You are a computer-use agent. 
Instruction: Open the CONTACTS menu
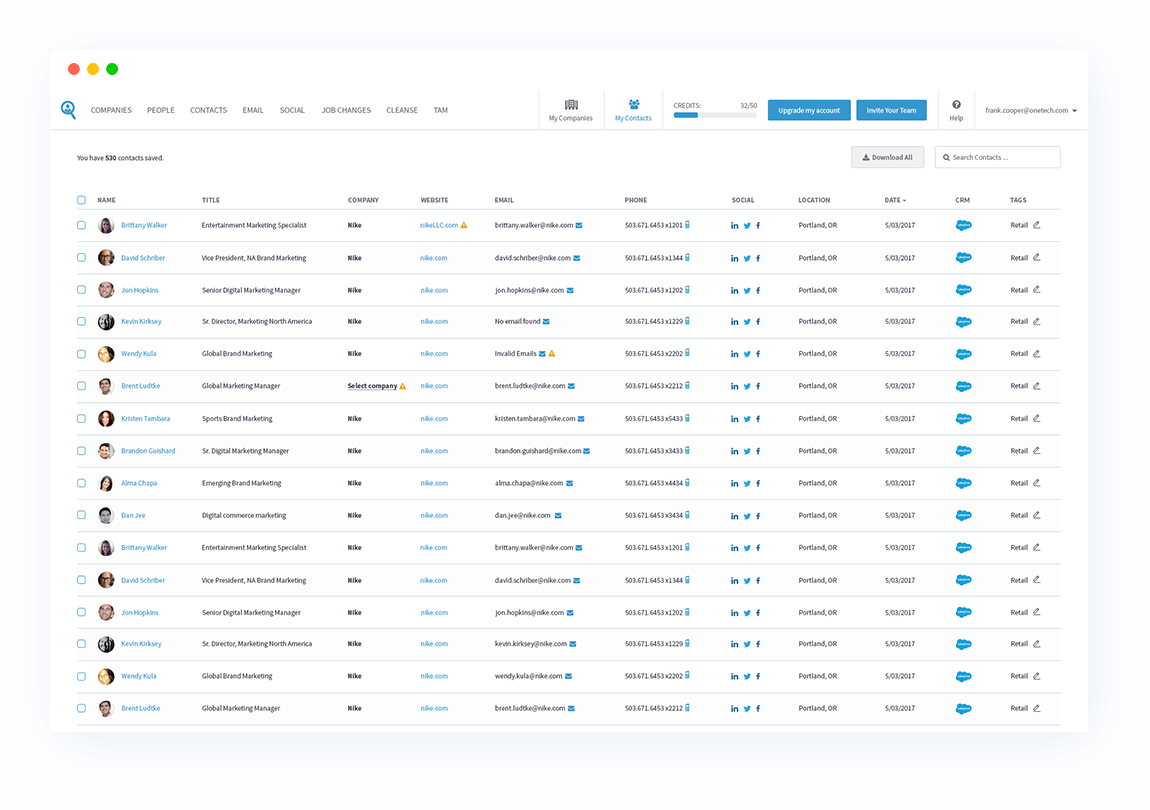click(x=208, y=110)
